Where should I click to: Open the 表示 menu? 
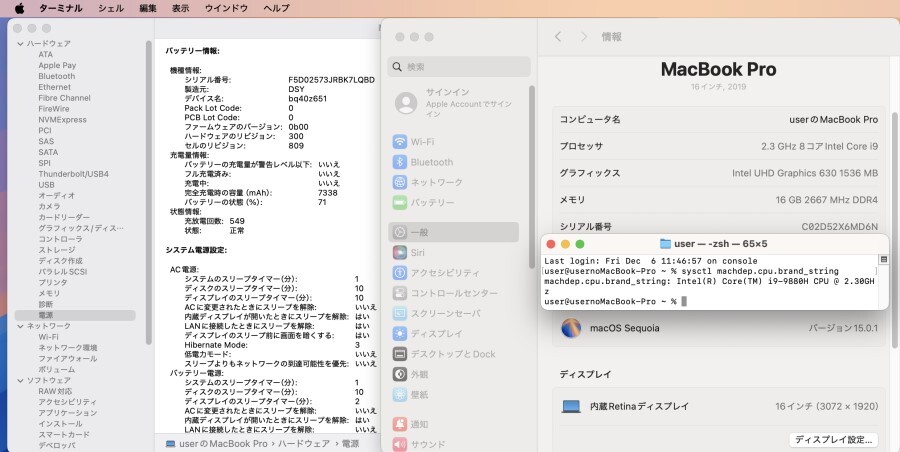pyautogui.click(x=181, y=8)
